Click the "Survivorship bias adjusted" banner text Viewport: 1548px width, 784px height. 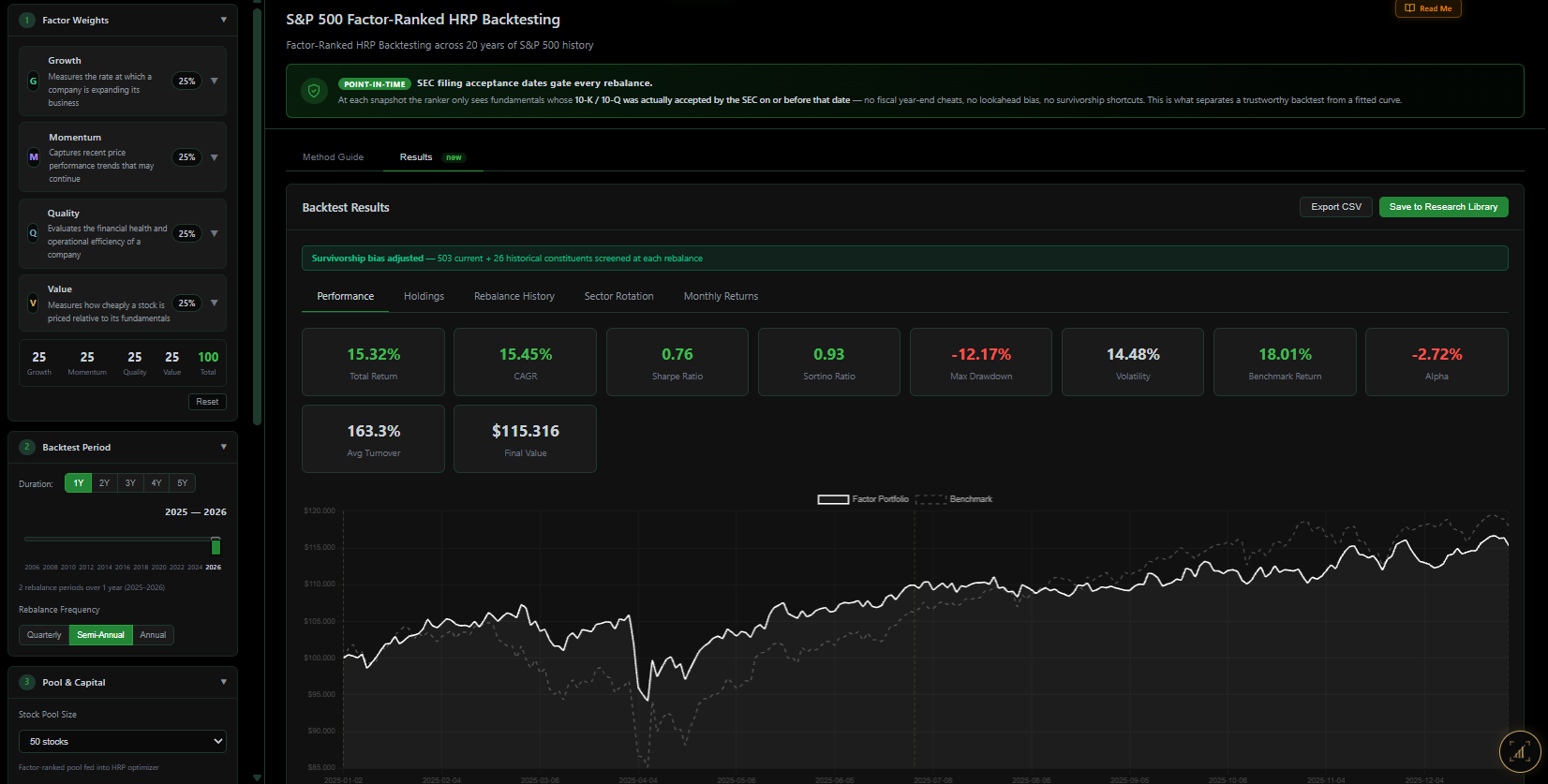[x=367, y=259]
